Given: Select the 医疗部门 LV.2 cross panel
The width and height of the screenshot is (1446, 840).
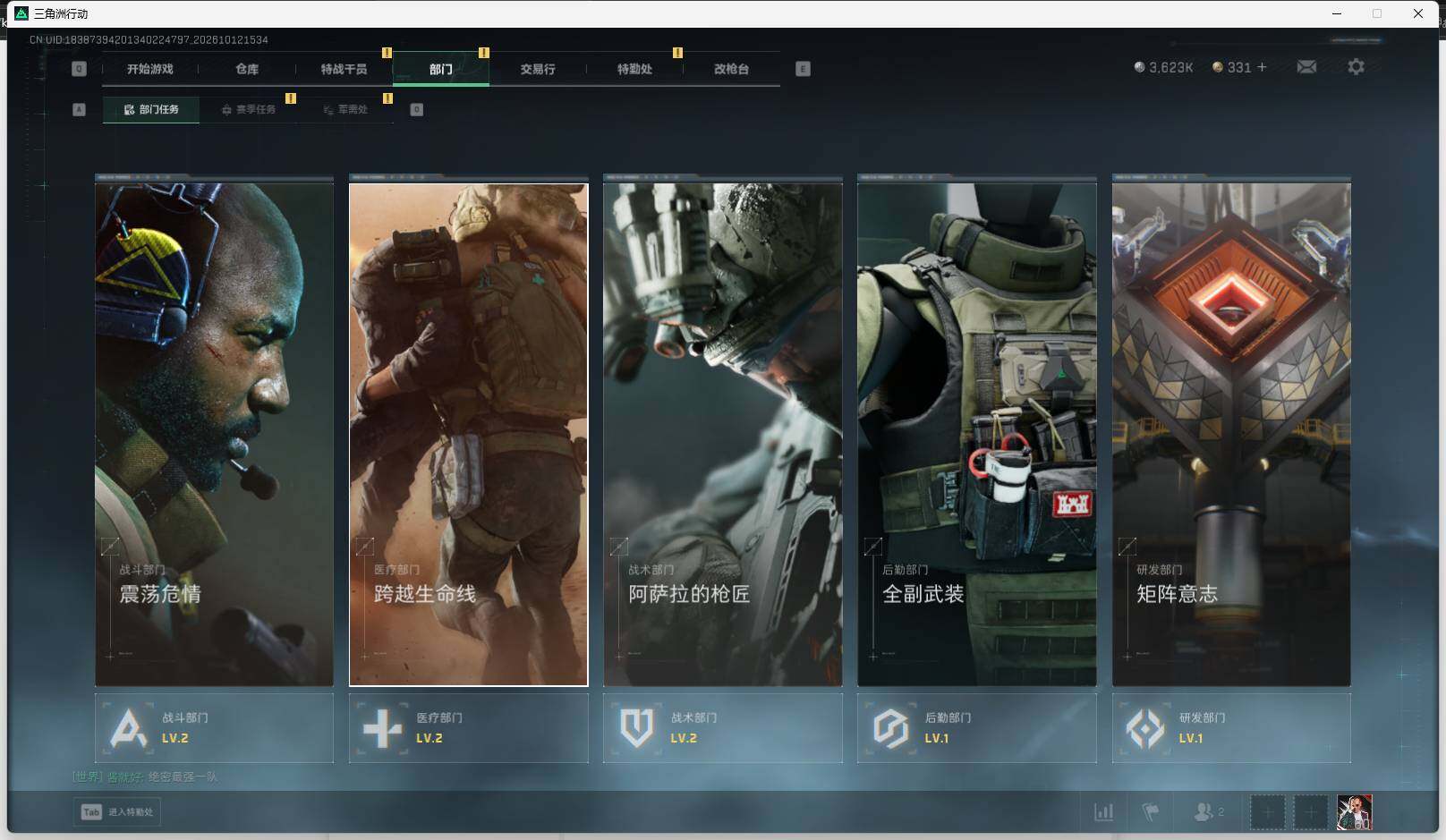Looking at the screenshot, I should [x=468, y=728].
